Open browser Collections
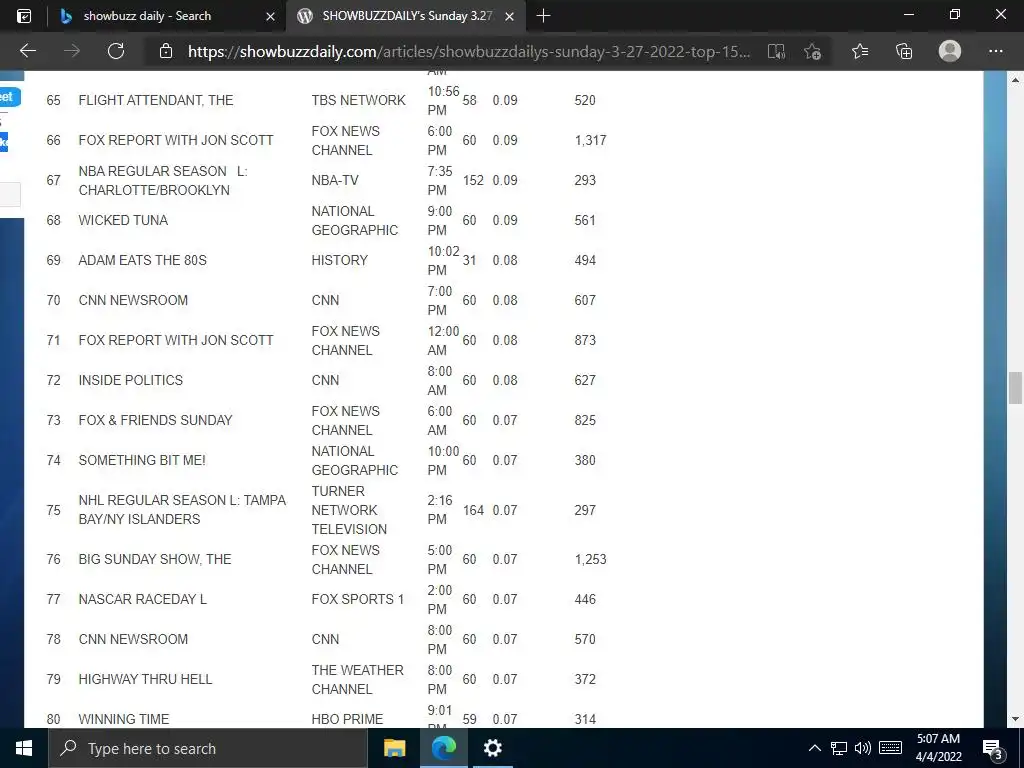 point(904,51)
